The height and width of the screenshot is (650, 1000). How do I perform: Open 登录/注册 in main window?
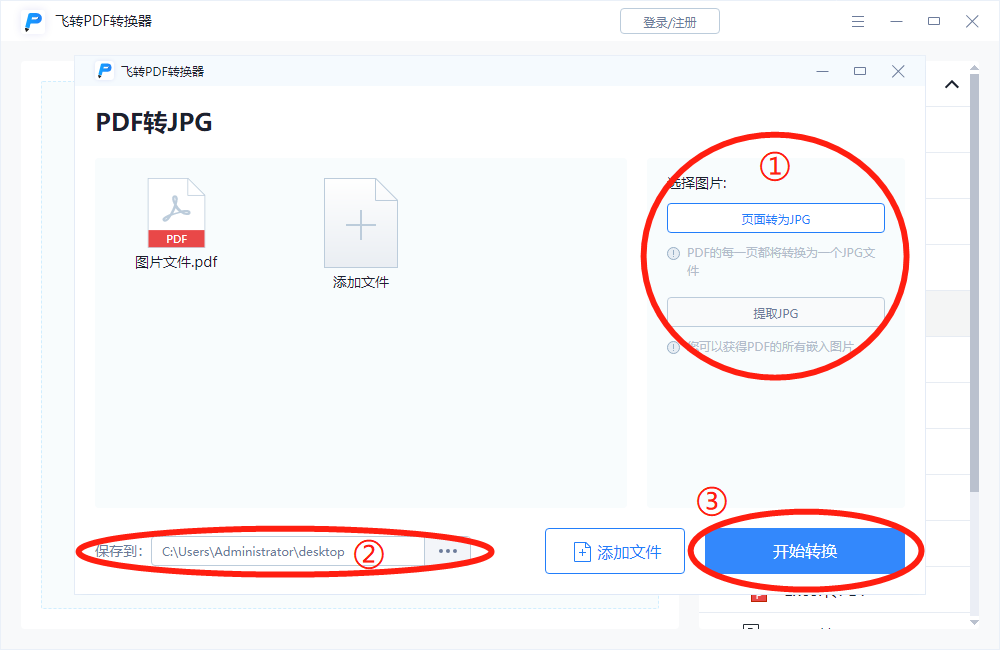[670, 22]
